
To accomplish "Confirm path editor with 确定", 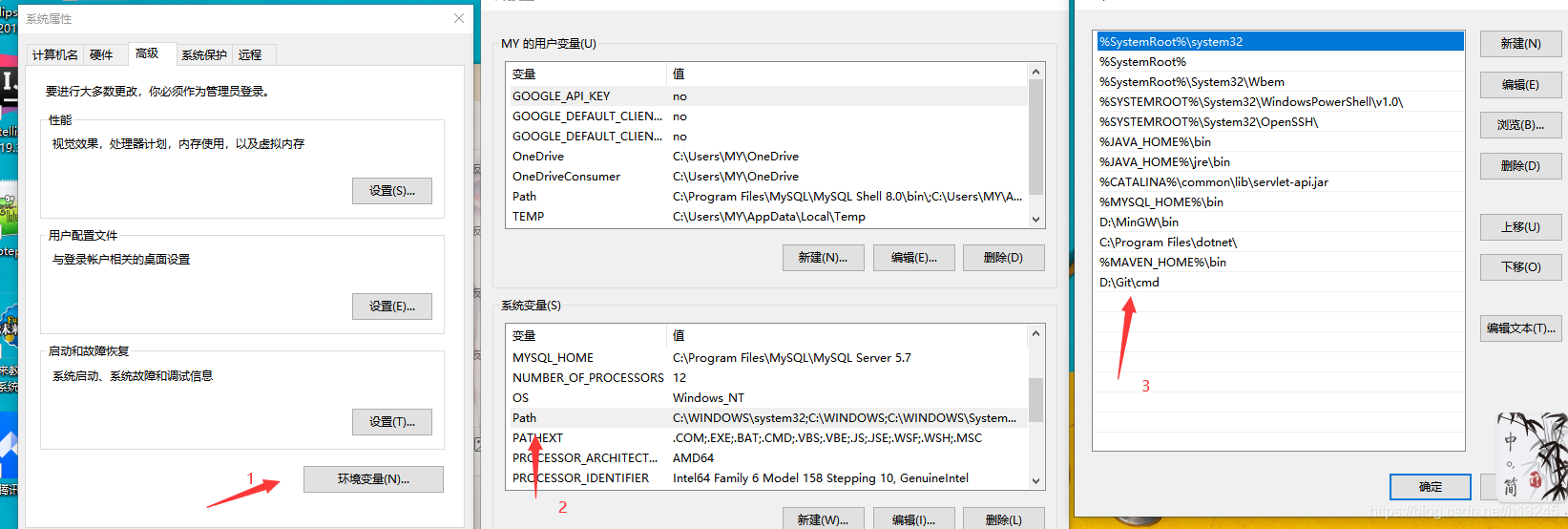I will tap(1430, 487).
